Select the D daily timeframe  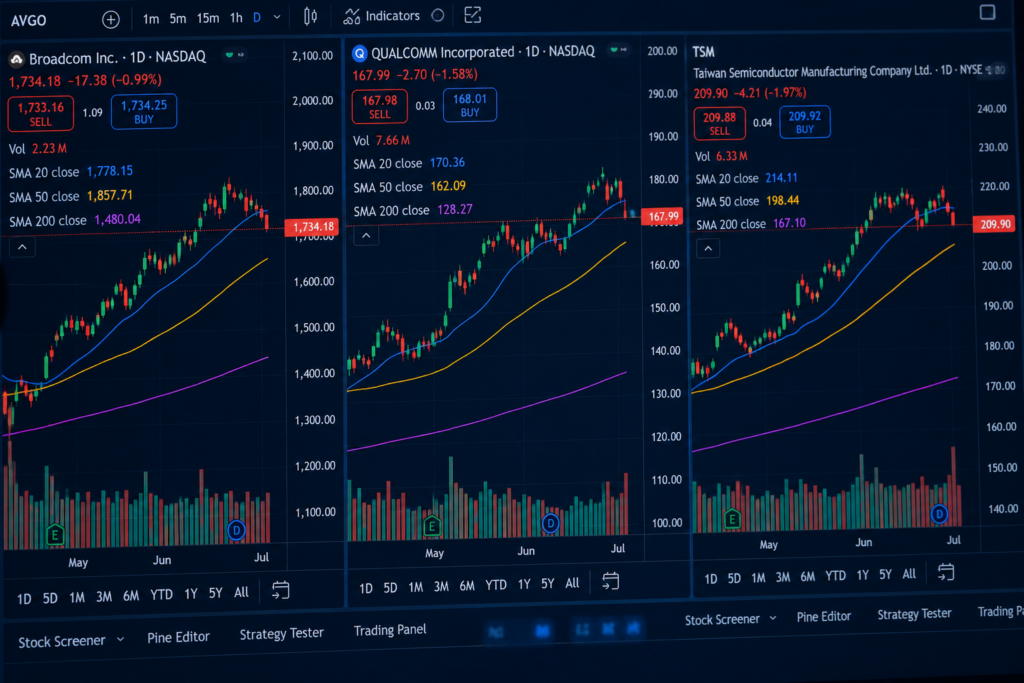tap(257, 18)
